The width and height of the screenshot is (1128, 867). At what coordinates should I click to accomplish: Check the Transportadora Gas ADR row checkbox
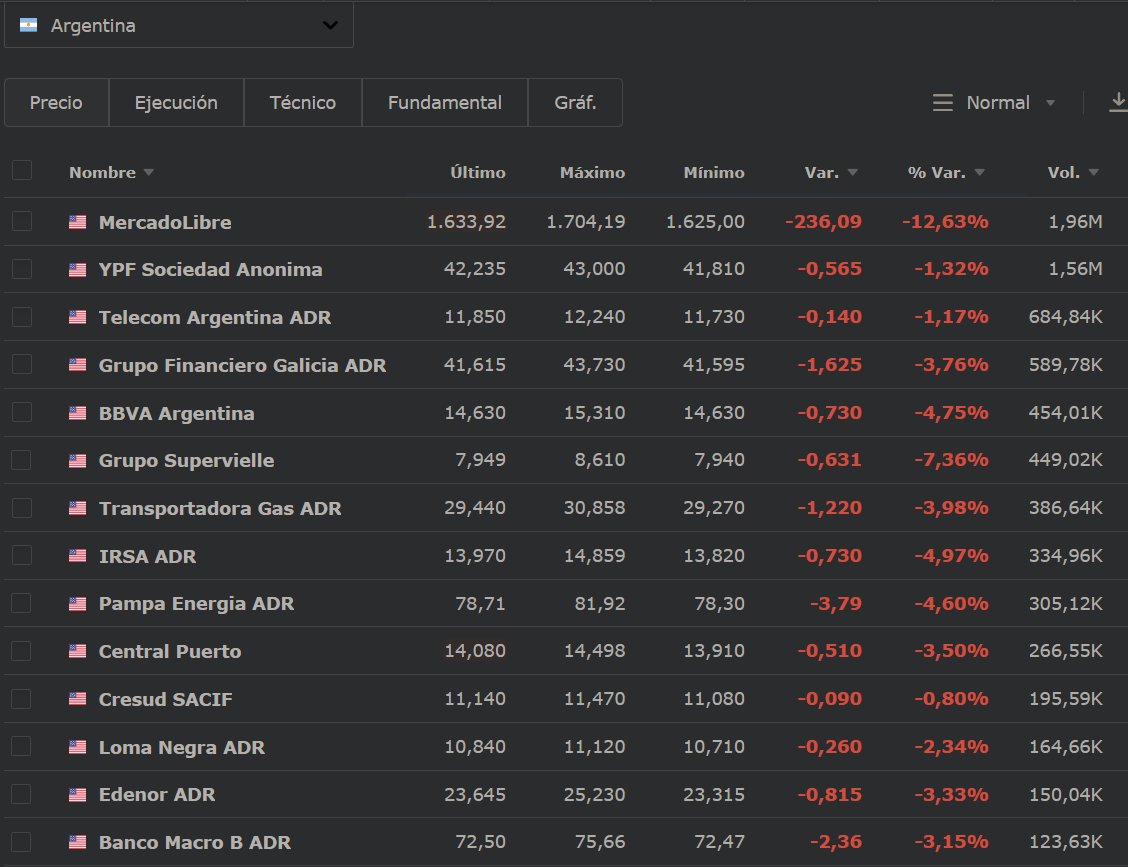22,507
